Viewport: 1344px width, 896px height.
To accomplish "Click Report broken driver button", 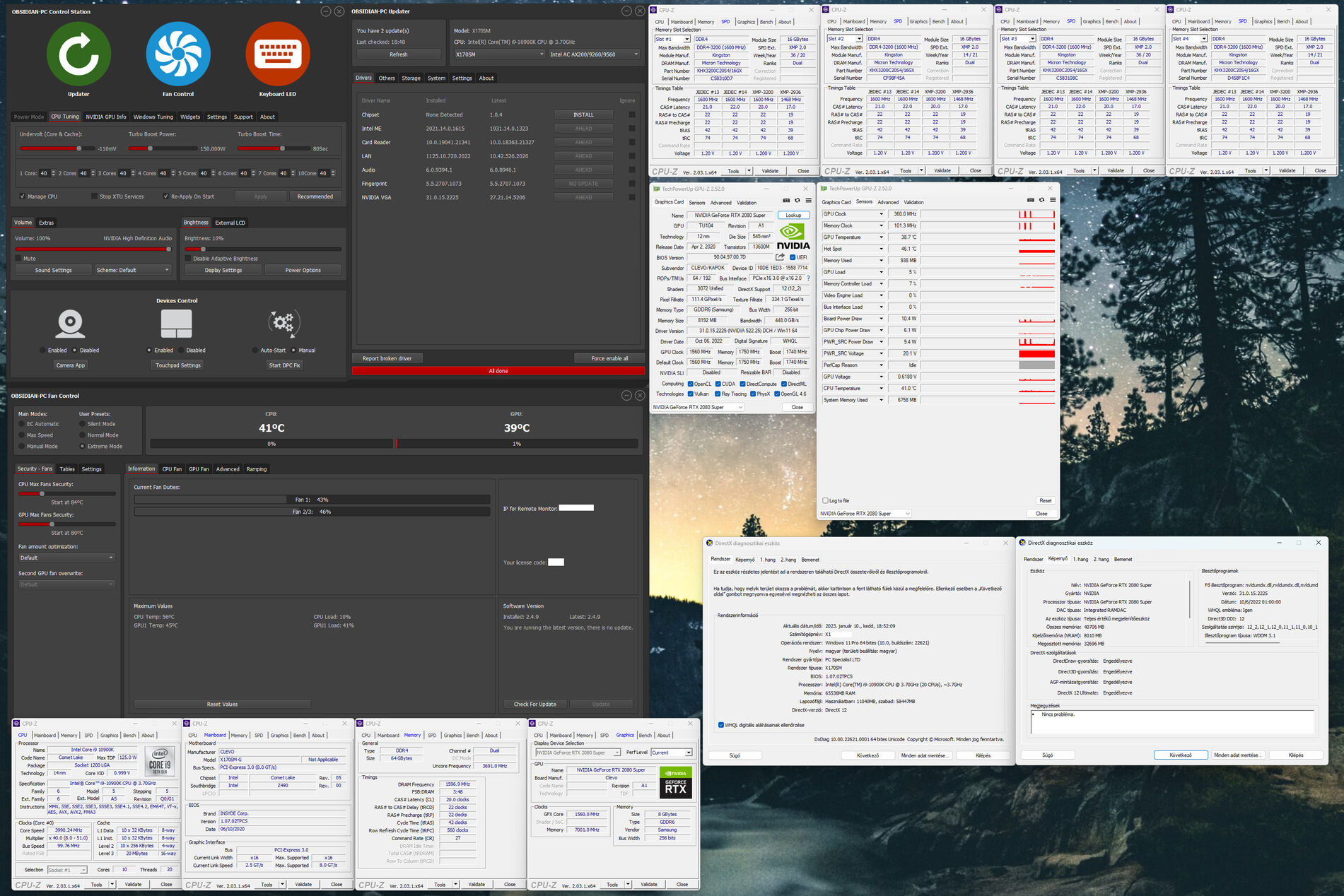I will tap(387, 358).
